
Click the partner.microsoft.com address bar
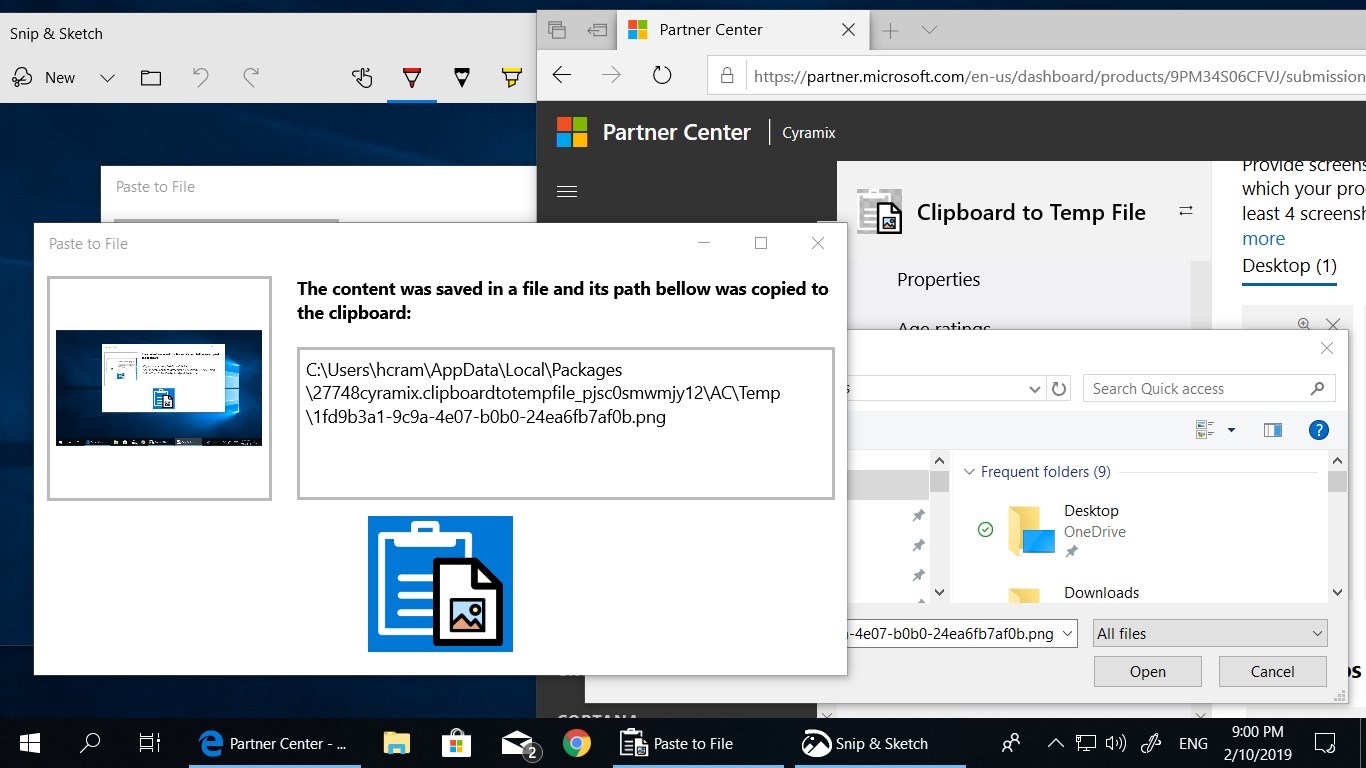1058,76
